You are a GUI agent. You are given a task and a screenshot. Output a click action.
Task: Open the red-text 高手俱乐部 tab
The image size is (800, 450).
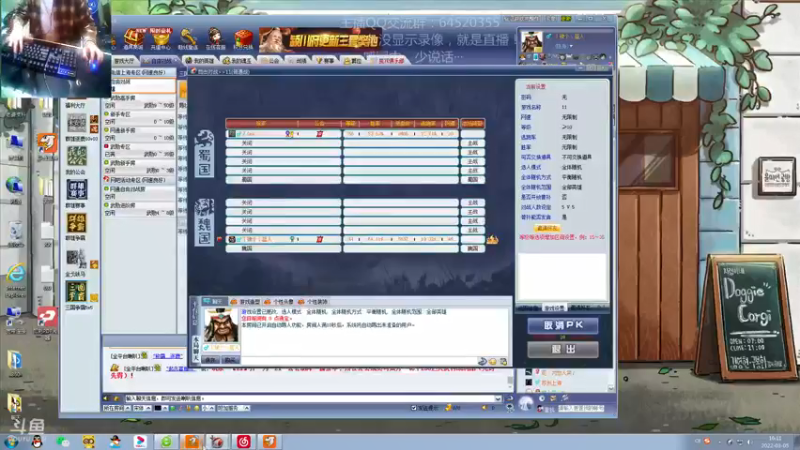388,61
